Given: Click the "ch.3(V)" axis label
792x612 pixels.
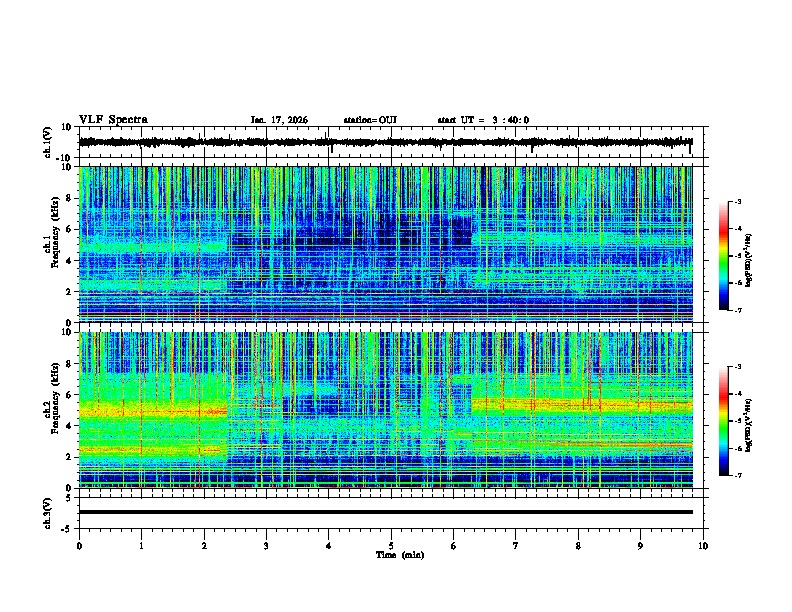Looking at the screenshot, I should (48, 514).
